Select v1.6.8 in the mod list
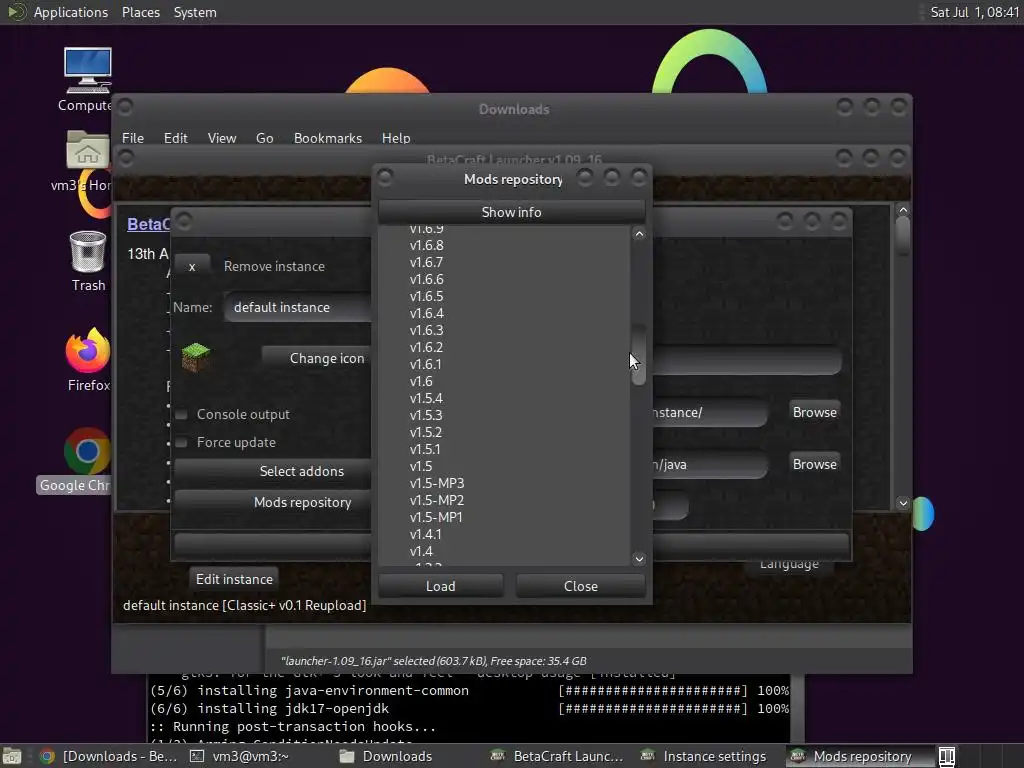Screen dimensions: 1024x768 [426, 245]
